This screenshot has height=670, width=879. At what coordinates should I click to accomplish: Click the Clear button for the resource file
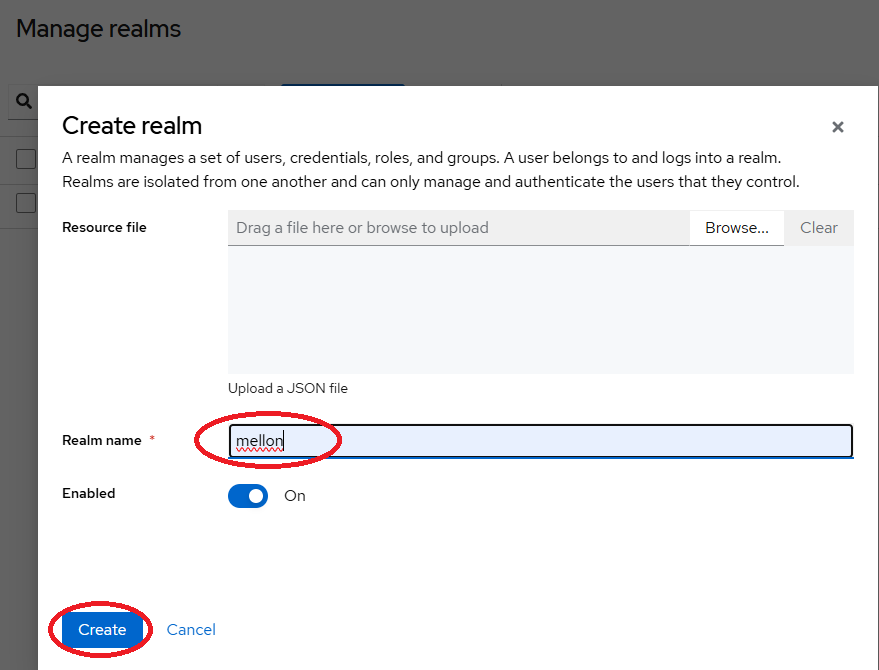coord(818,228)
